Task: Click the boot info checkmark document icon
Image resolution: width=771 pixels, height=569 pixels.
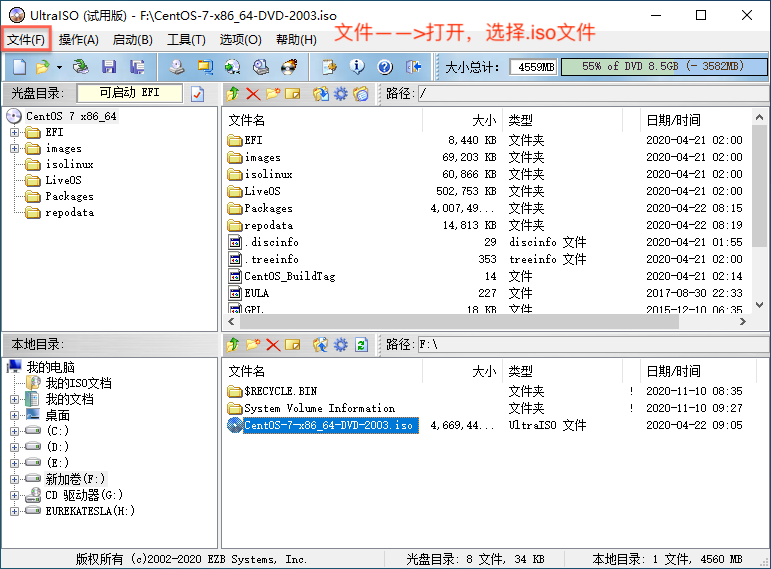Action: (198, 93)
